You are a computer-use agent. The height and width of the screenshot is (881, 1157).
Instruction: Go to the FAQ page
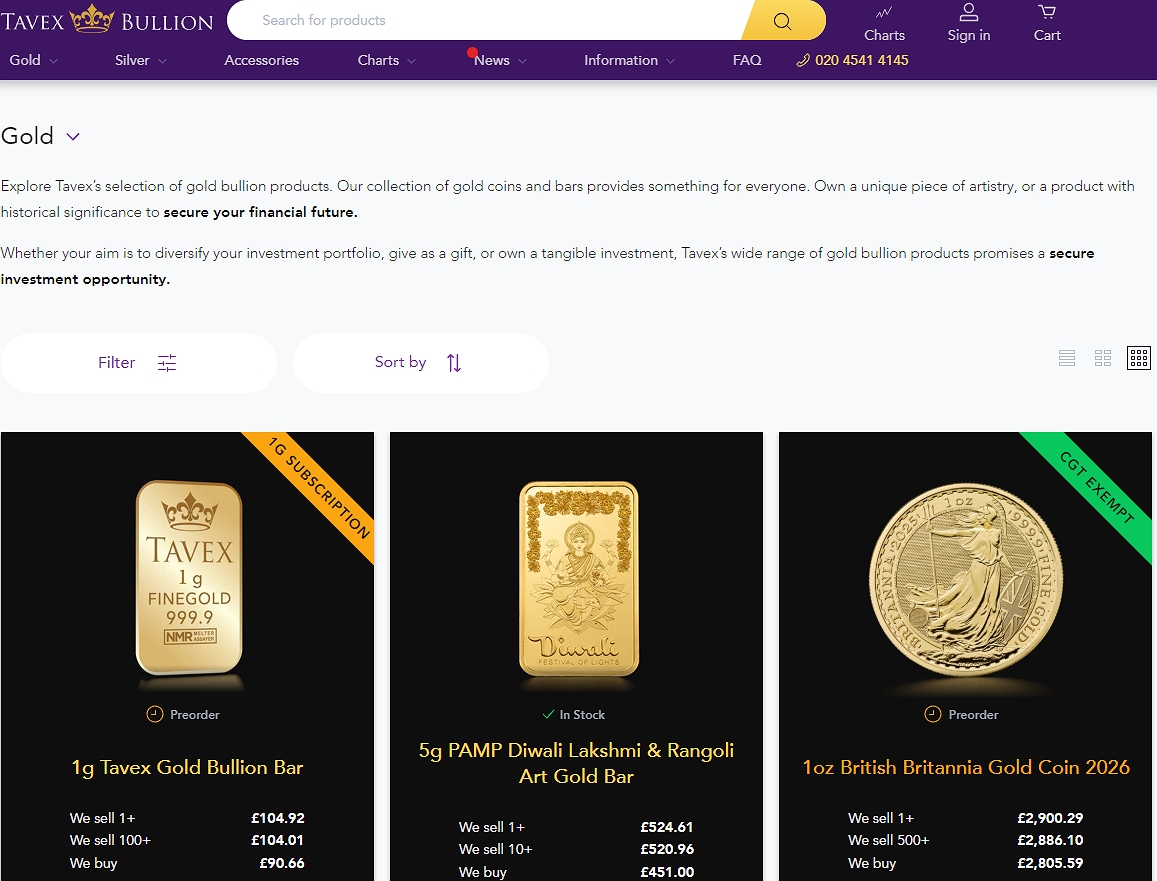pyautogui.click(x=747, y=60)
